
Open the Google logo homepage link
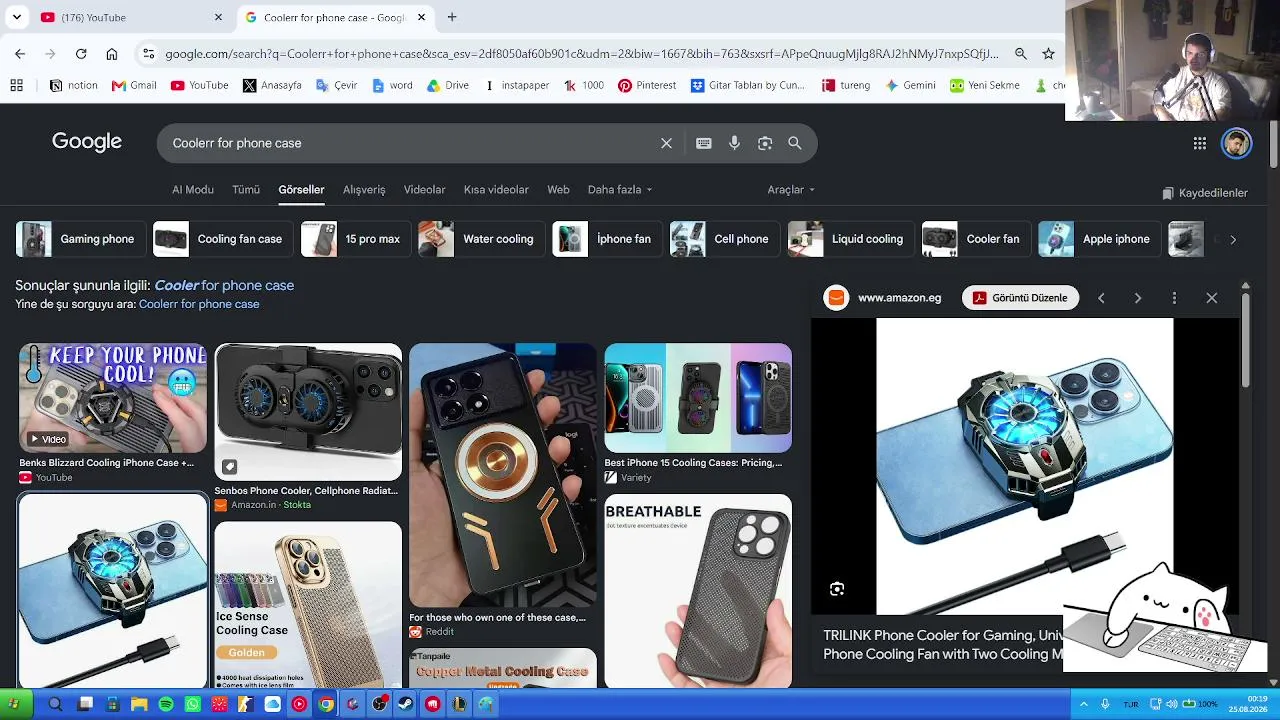click(87, 142)
